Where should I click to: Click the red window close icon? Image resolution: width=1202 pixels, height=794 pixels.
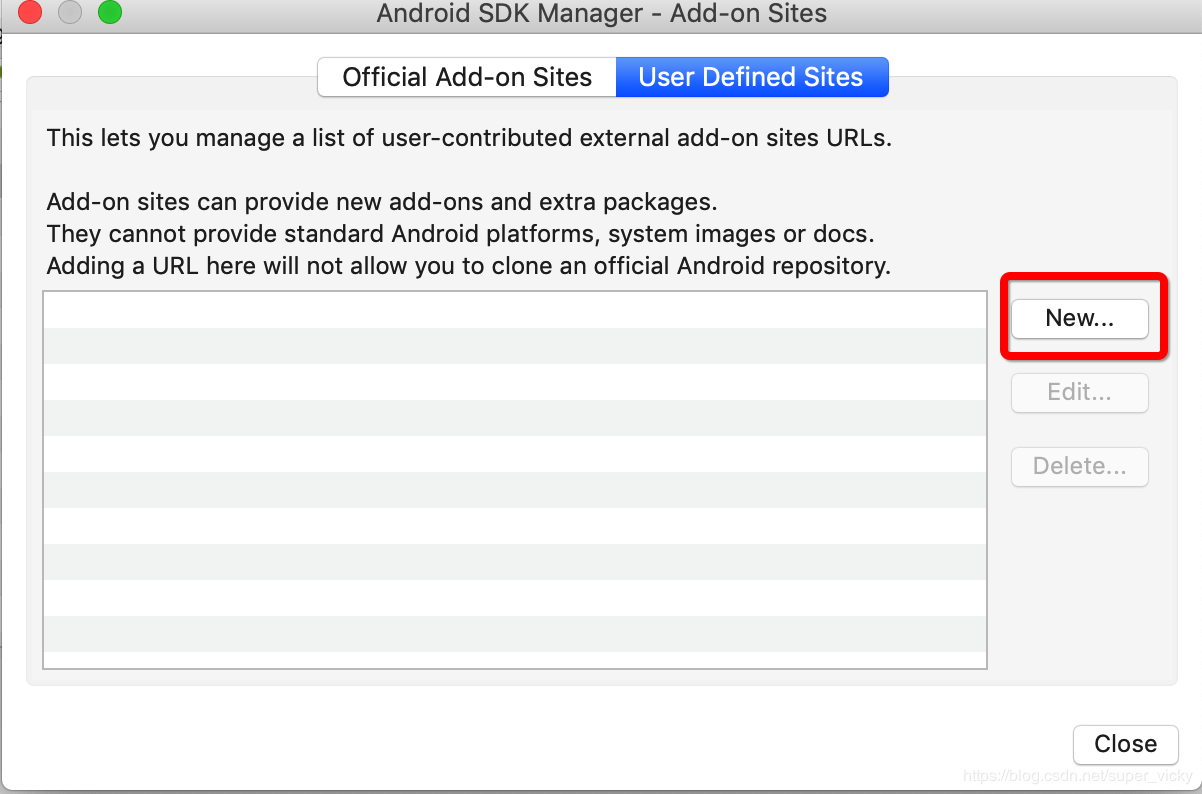[x=31, y=13]
